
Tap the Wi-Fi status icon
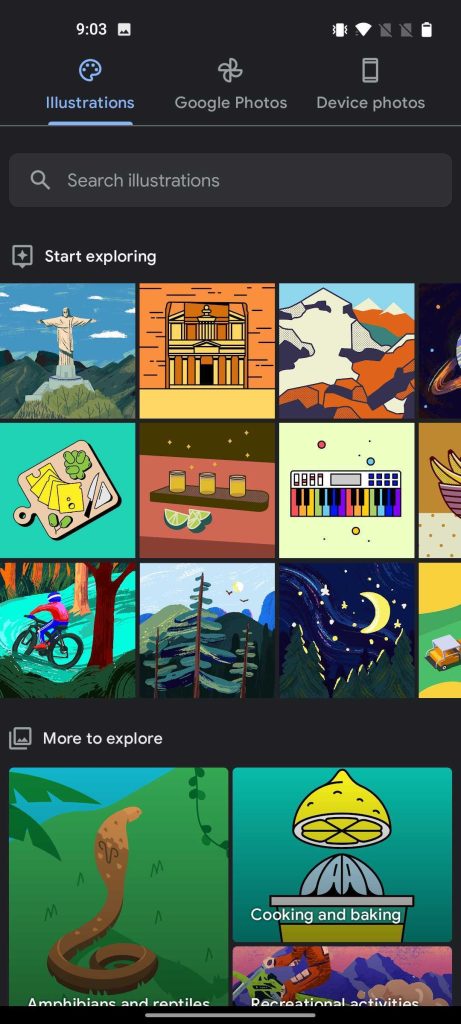364,29
